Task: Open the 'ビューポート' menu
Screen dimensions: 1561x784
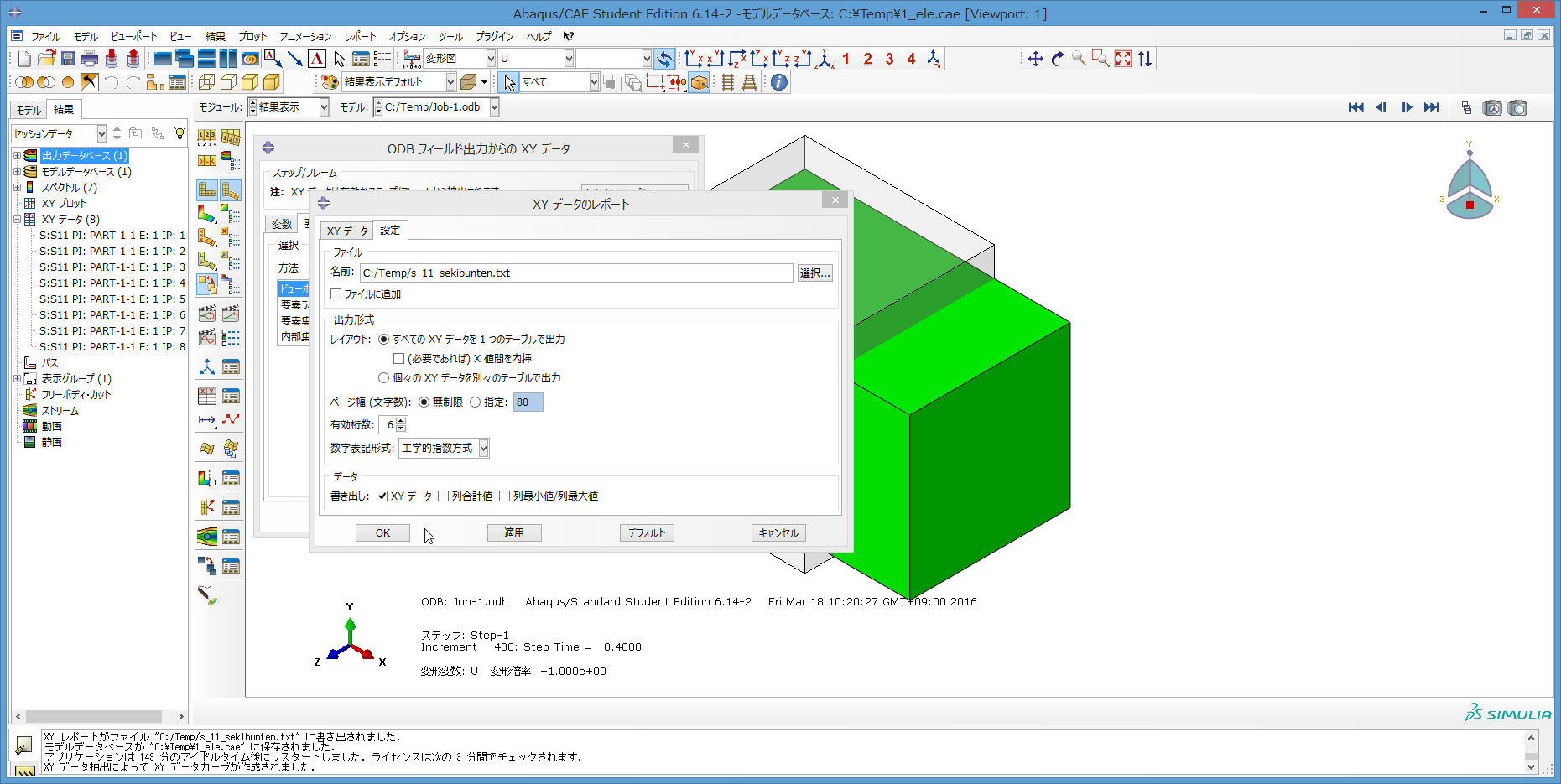Action: click(134, 37)
